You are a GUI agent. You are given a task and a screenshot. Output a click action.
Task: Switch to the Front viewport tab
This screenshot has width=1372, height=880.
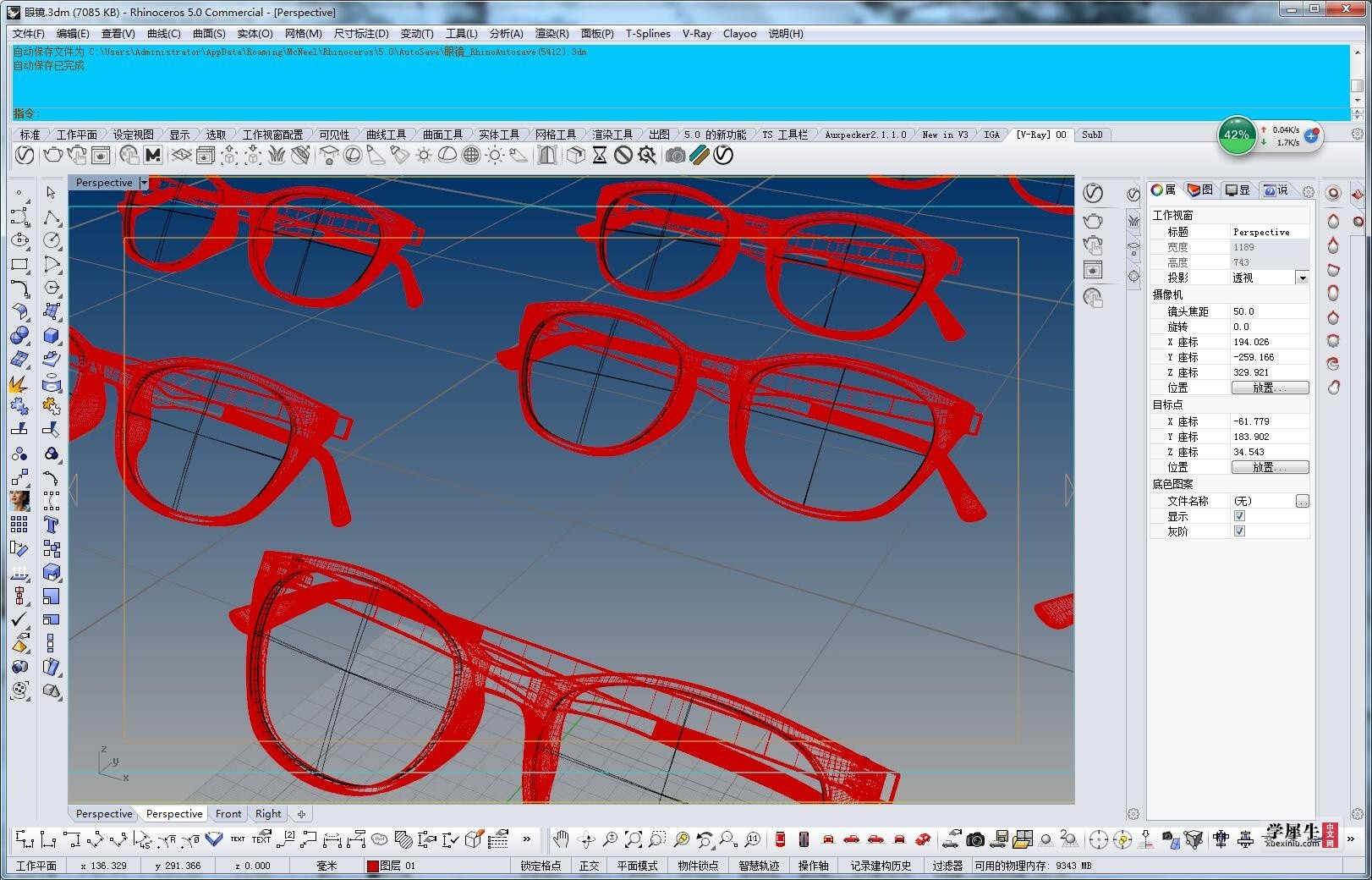tap(228, 814)
